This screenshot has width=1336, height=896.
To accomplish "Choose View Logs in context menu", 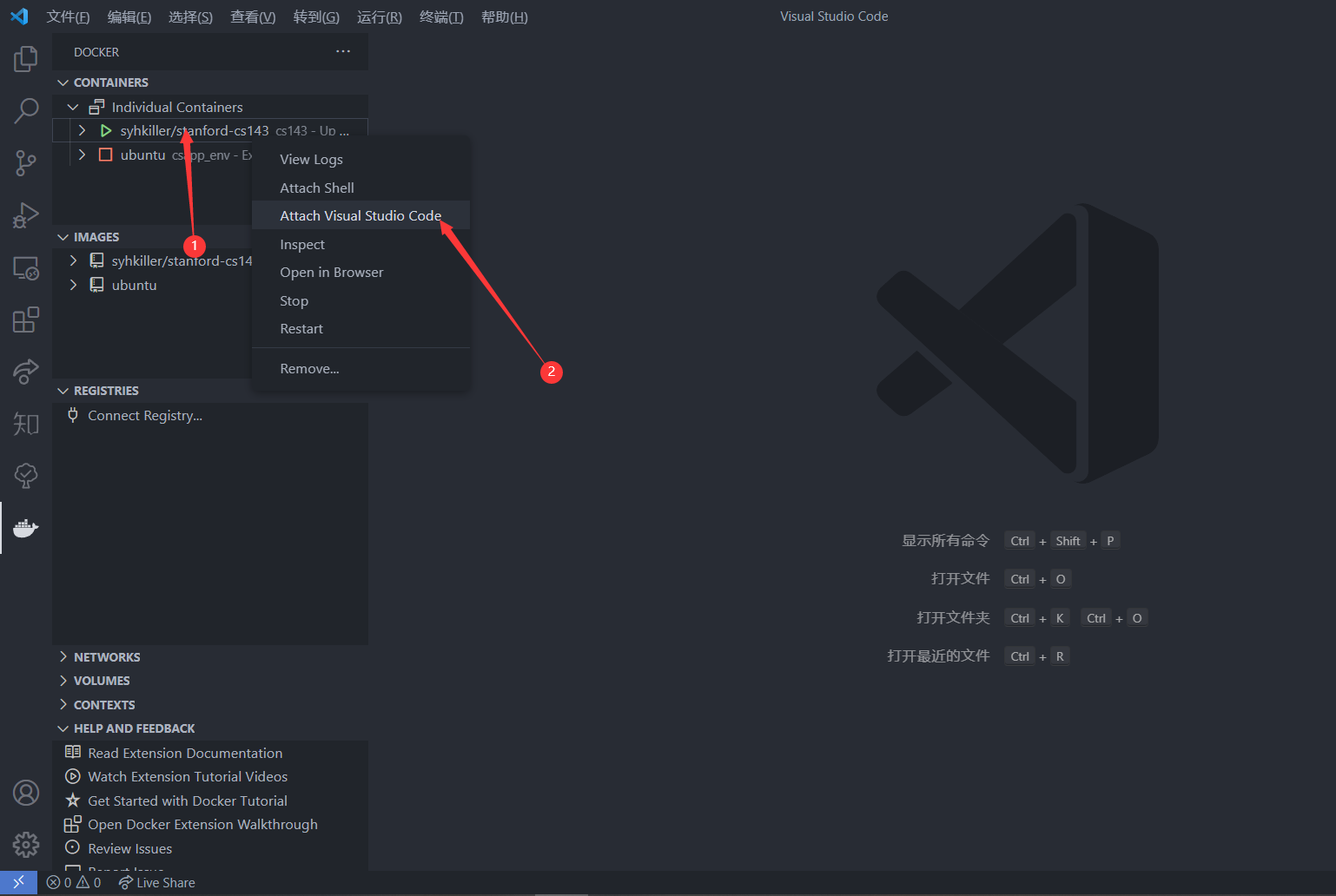I will point(360,160).
